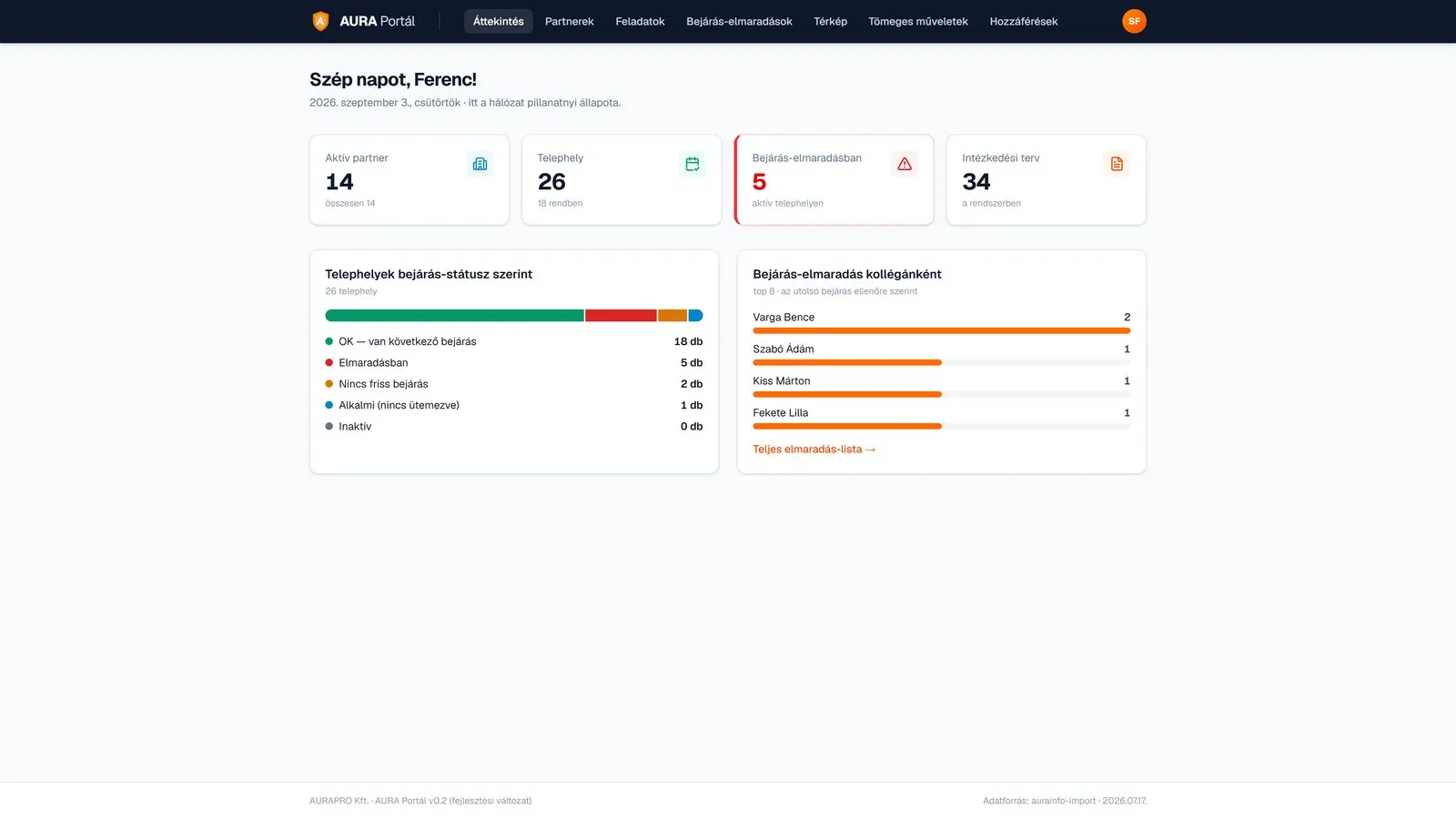The height and width of the screenshot is (819, 1456).
Task: Click Szabó Ádám's progress bar
Action: click(942, 363)
